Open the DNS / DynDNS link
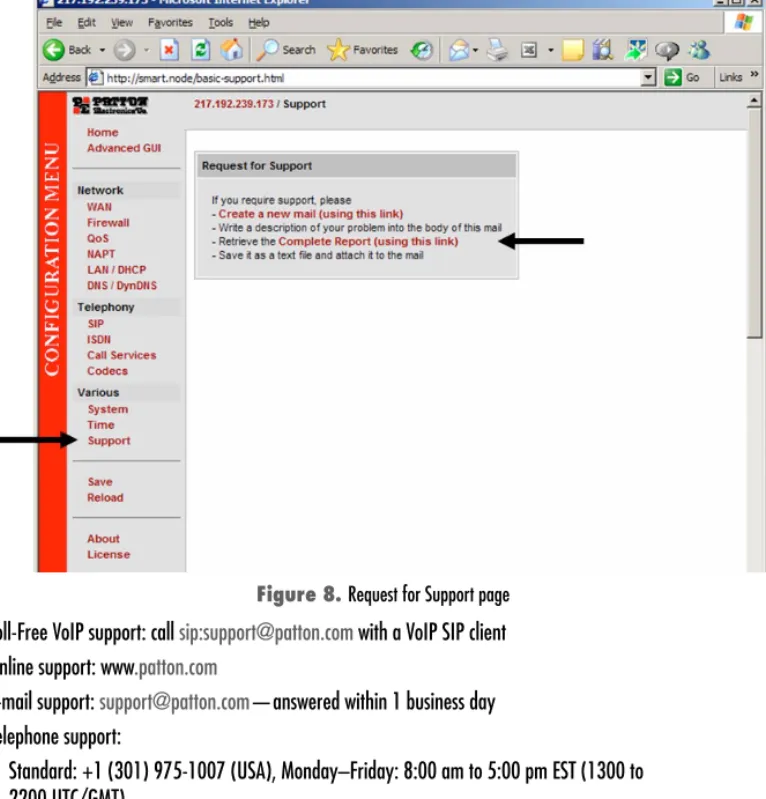 tap(122, 286)
